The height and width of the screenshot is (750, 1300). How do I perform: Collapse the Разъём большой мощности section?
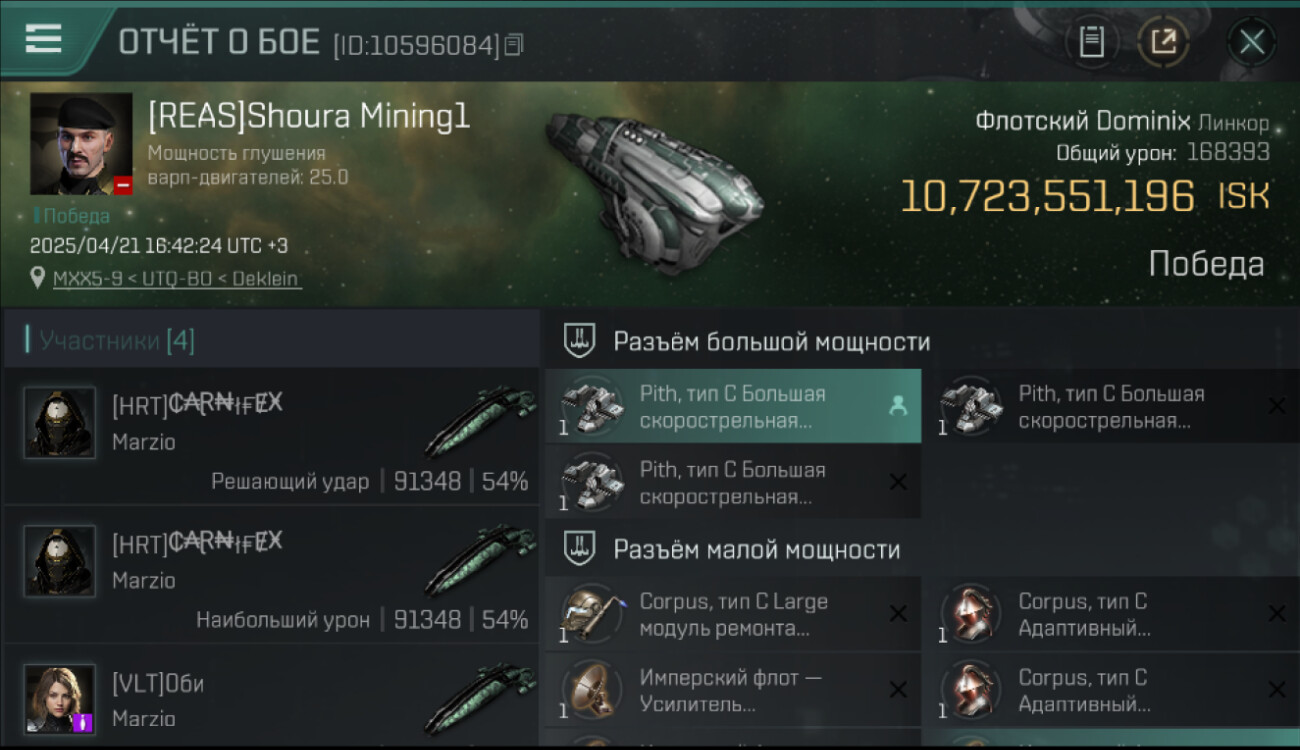(x=920, y=341)
